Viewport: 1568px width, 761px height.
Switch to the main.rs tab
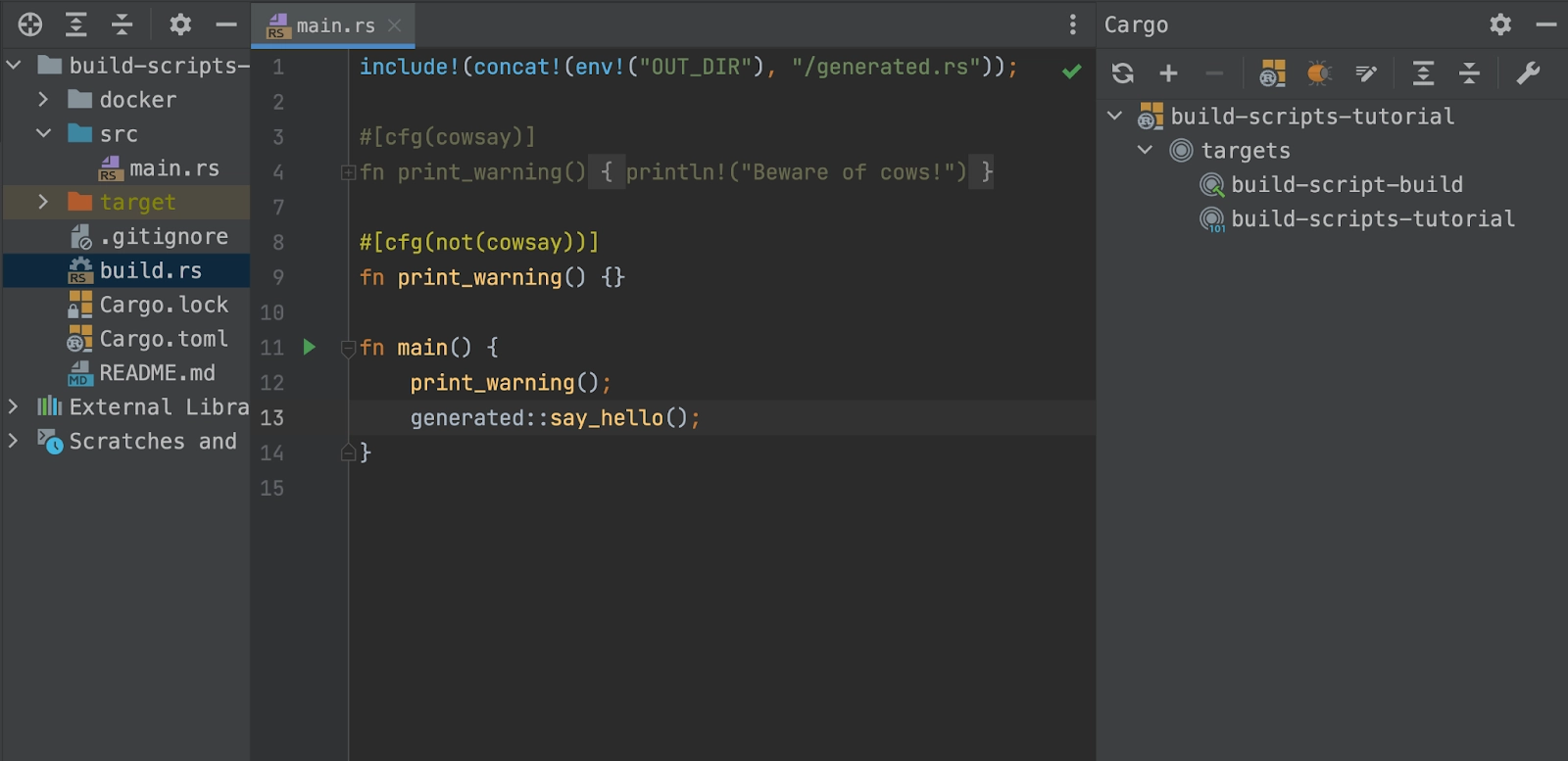tap(335, 25)
